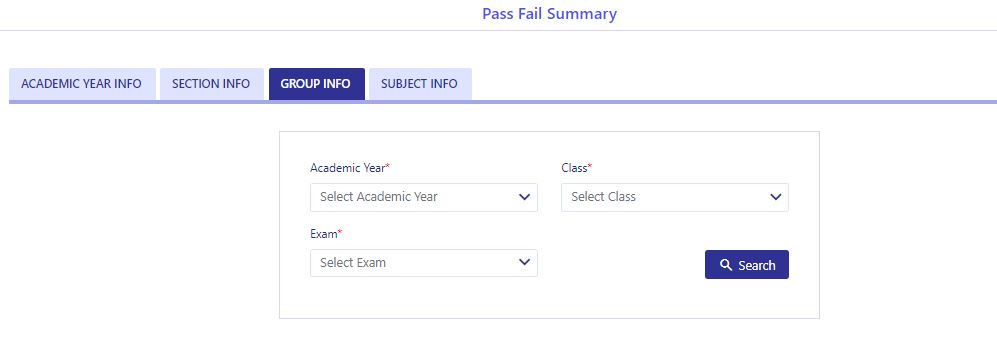Viewport: 997px width, 360px height.
Task: Expand the Select Class combo box
Action: click(x=675, y=197)
